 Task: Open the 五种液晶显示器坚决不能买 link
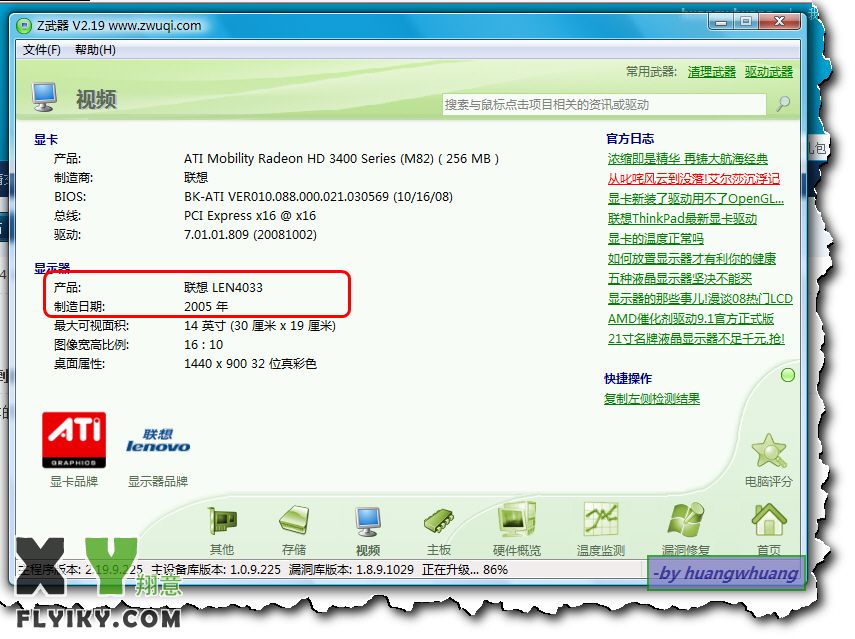(x=679, y=279)
